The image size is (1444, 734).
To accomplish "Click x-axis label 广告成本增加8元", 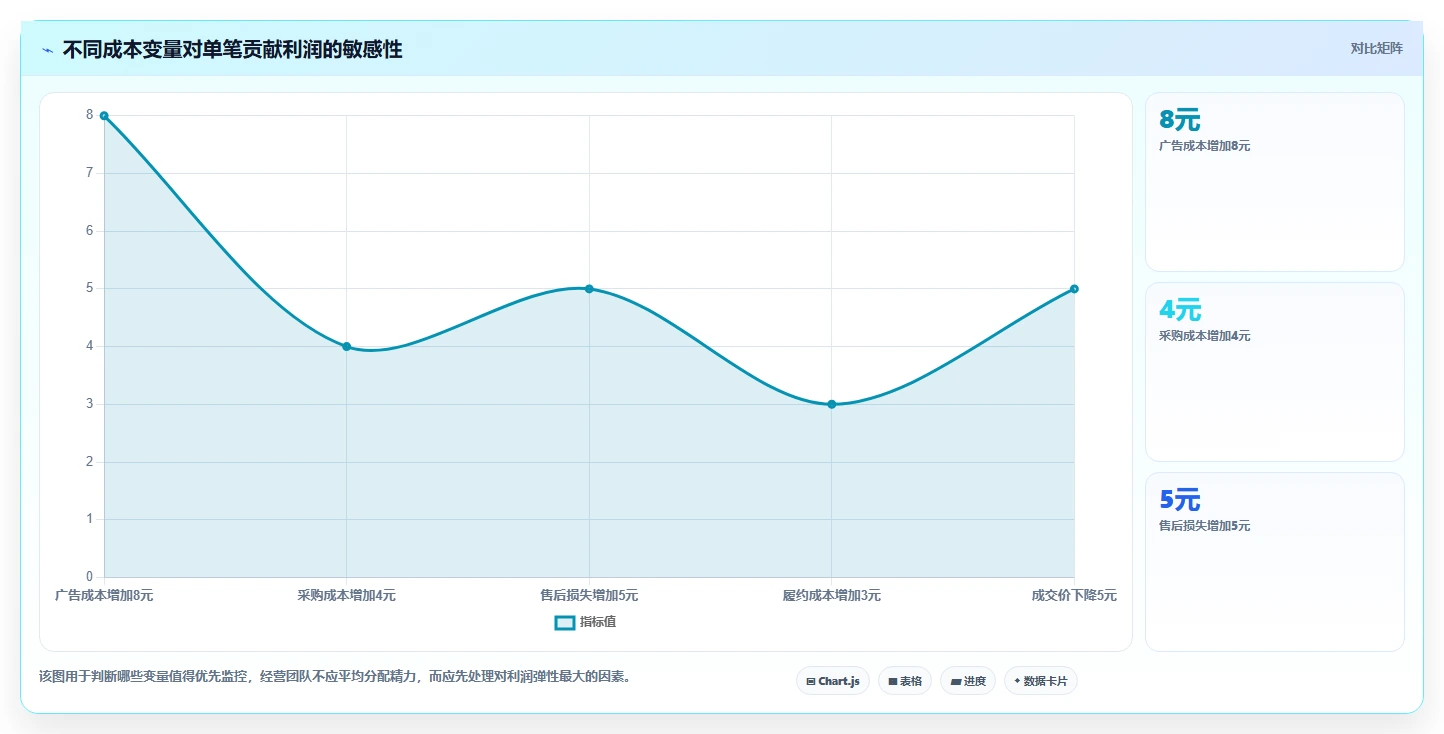I will [x=104, y=595].
